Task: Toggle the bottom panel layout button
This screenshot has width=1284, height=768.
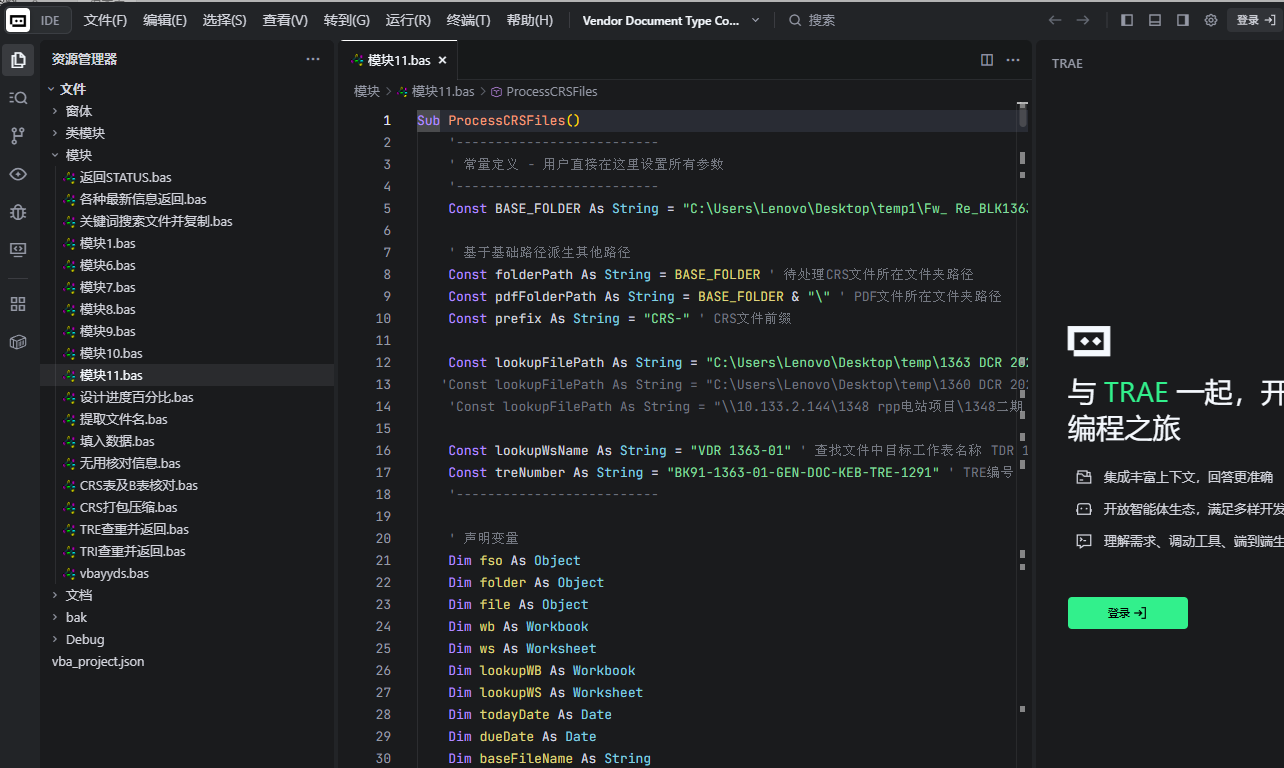Action: pos(1155,20)
